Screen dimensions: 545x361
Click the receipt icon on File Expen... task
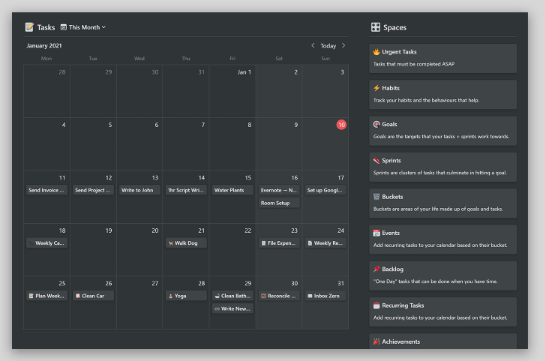[264, 243]
